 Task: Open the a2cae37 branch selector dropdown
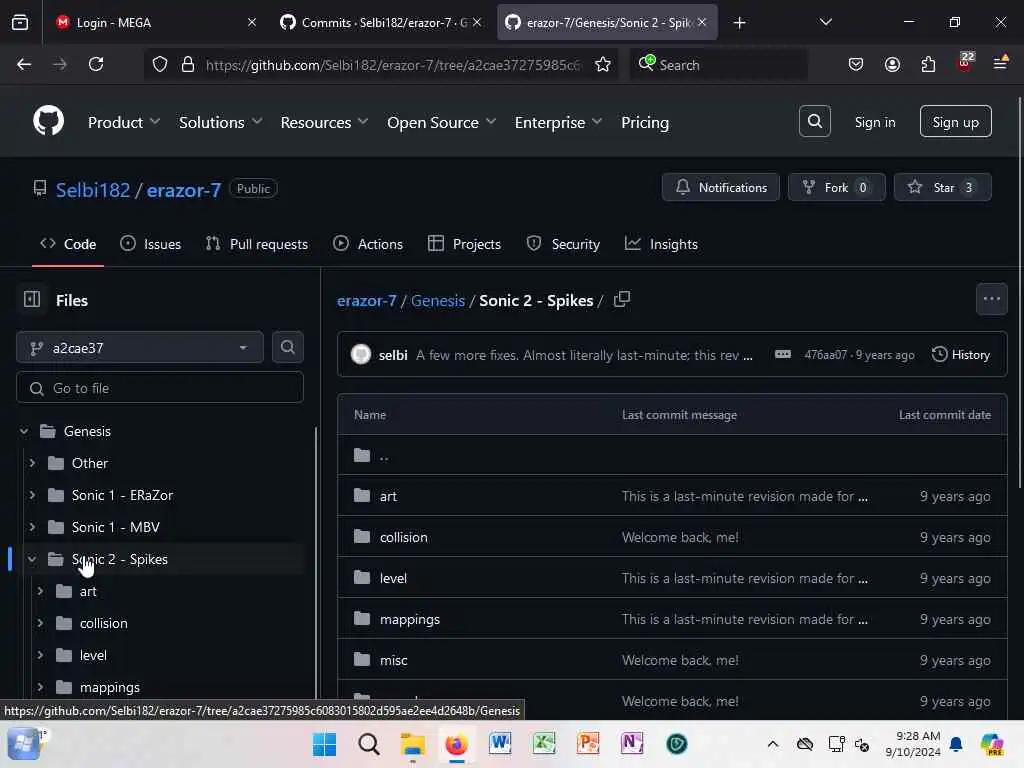[140, 347]
